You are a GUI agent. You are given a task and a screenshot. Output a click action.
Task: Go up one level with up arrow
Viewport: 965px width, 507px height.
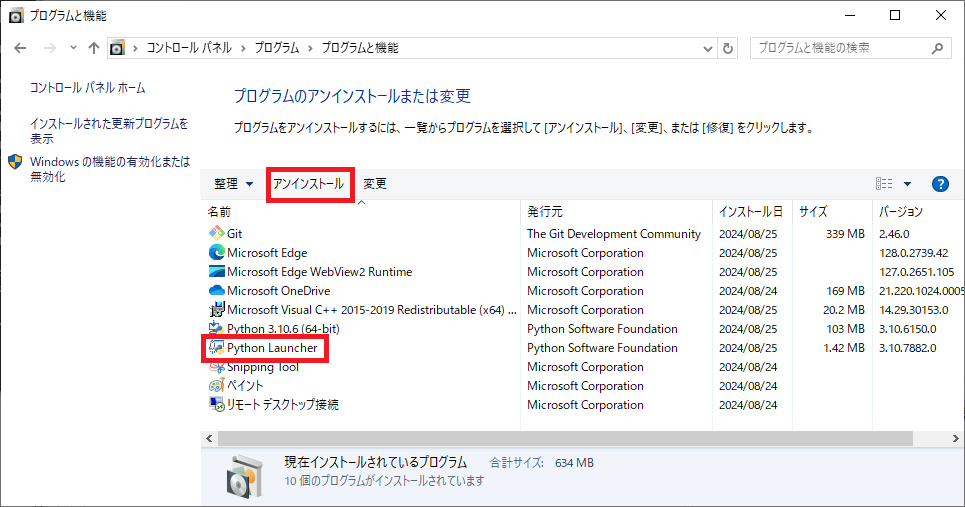pos(94,48)
